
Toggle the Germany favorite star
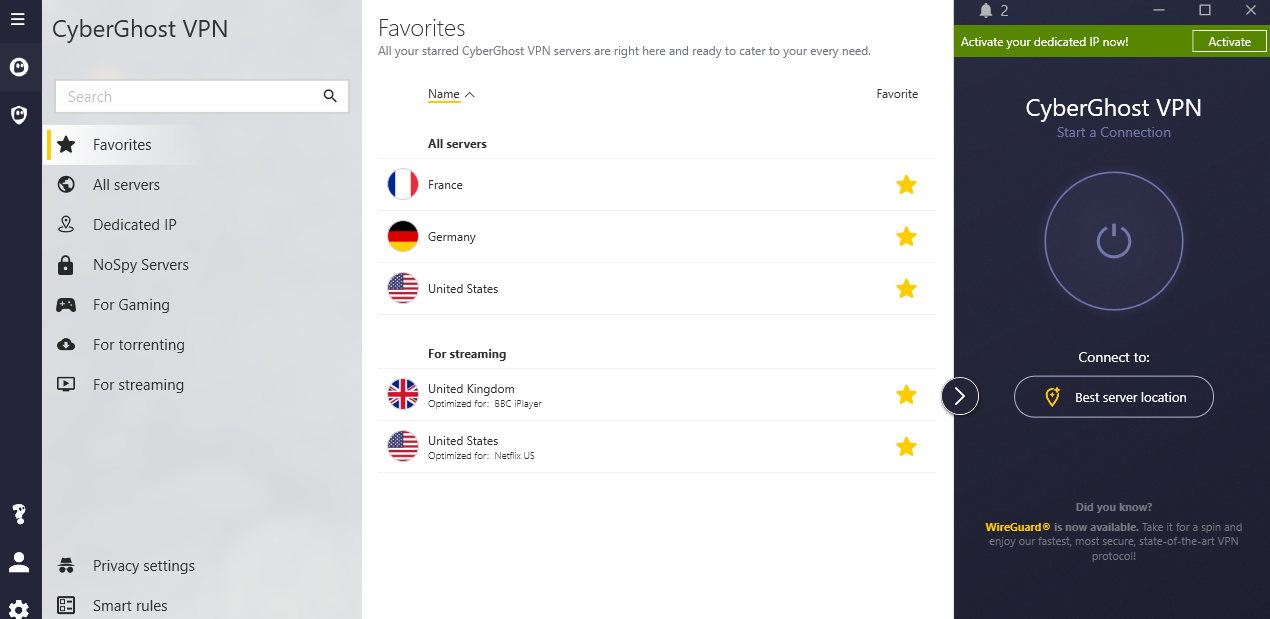pos(906,237)
